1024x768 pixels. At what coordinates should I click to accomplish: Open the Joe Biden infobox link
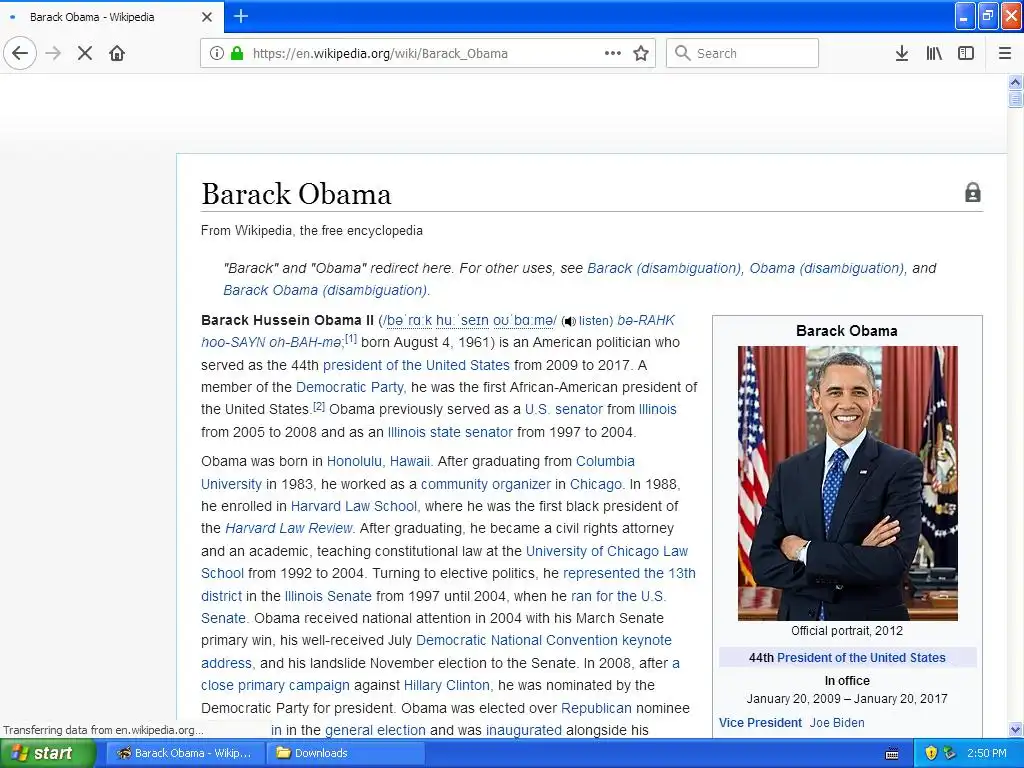point(837,723)
